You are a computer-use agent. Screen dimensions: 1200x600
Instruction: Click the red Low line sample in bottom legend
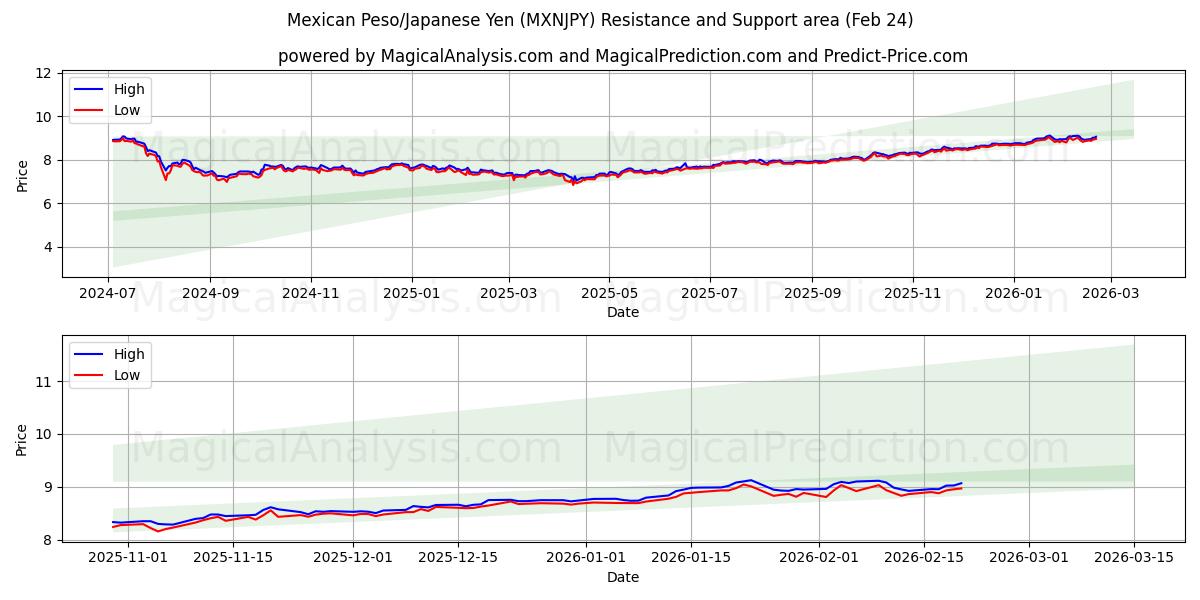[x=90, y=375]
